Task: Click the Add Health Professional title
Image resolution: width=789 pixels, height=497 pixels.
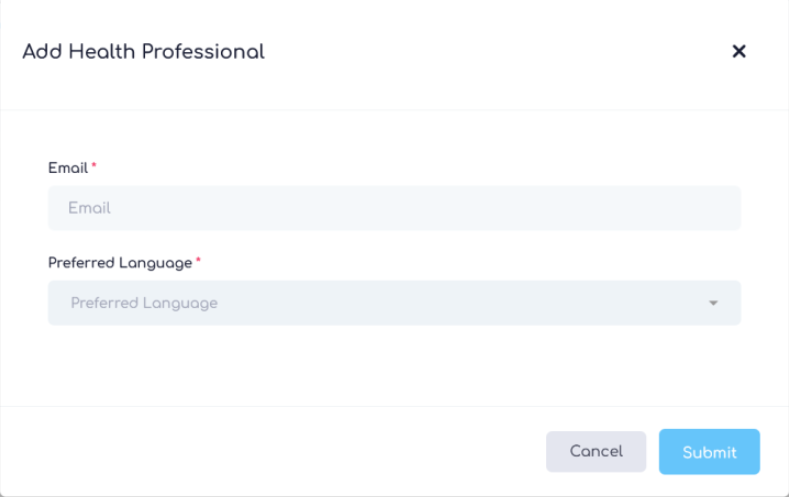Action: 143,51
